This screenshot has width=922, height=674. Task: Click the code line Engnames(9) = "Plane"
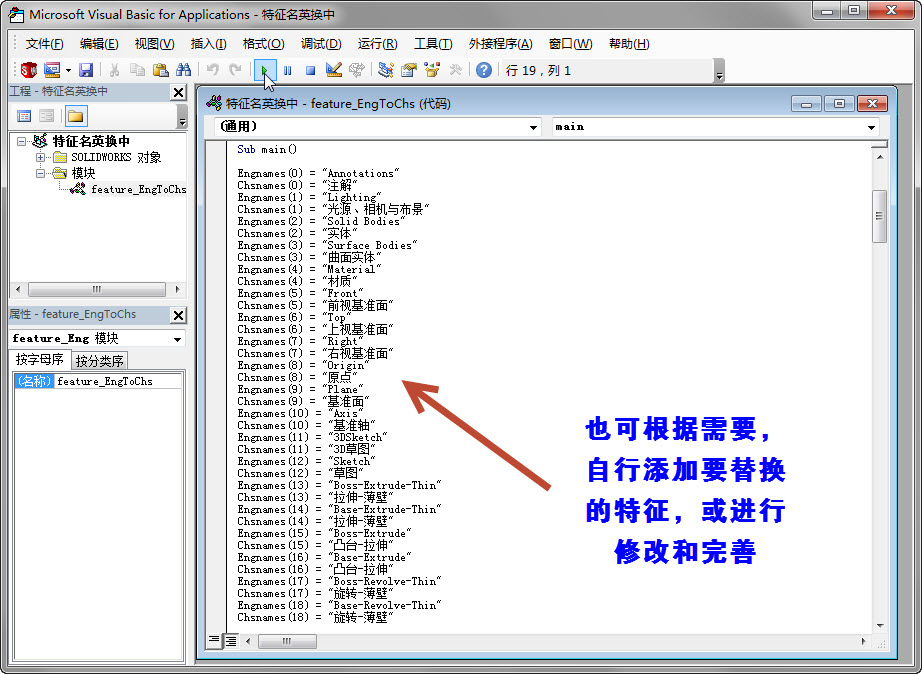tap(300, 389)
